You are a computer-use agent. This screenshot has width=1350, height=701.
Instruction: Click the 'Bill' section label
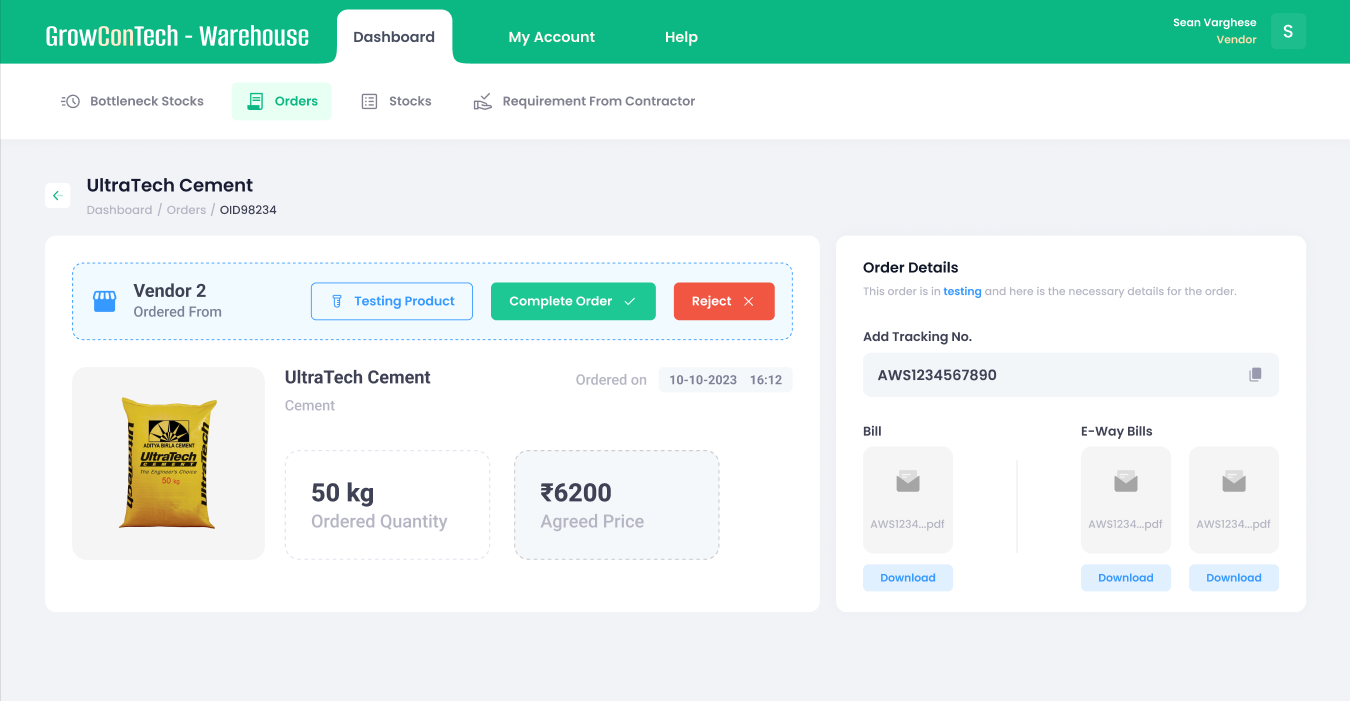872,431
